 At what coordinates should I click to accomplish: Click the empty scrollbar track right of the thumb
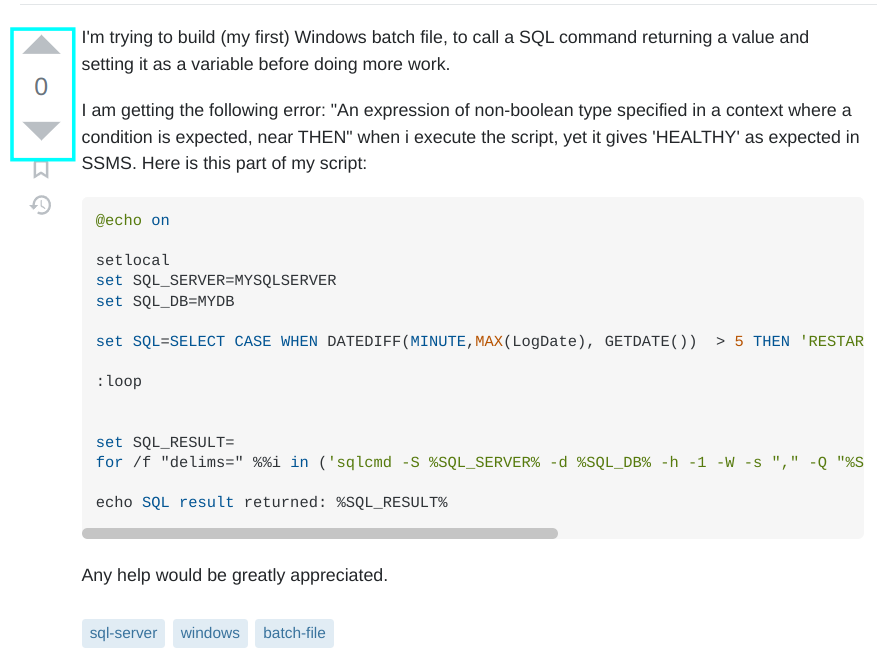pos(710,534)
